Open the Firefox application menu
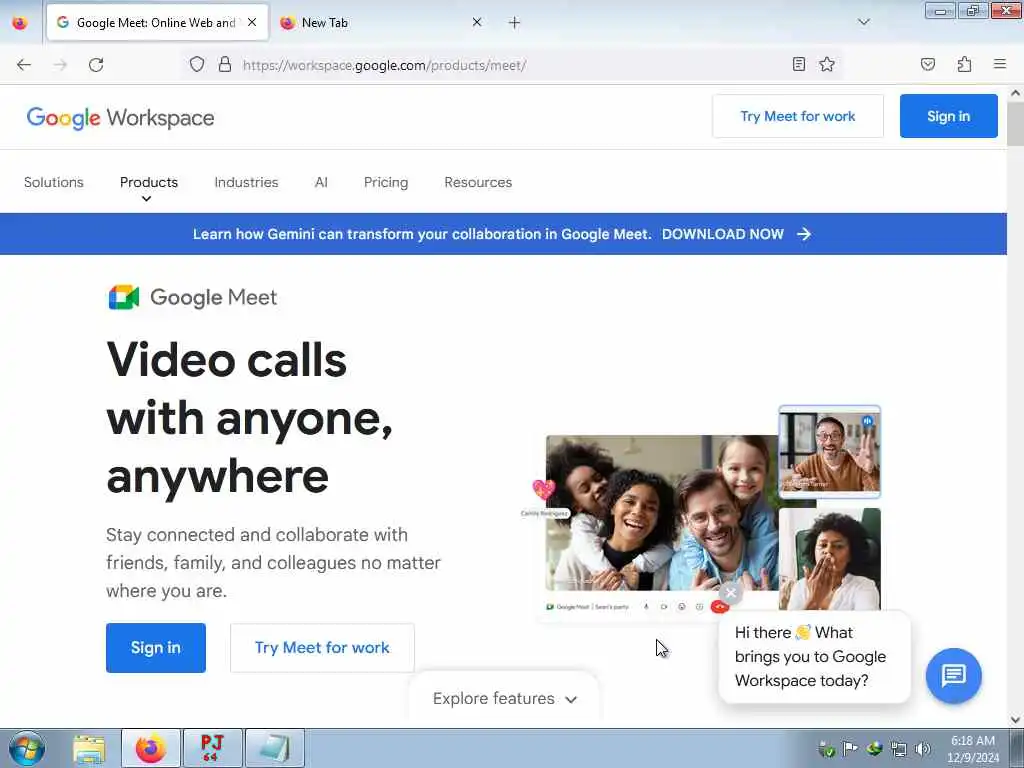This screenshot has width=1024, height=768. point(999,64)
